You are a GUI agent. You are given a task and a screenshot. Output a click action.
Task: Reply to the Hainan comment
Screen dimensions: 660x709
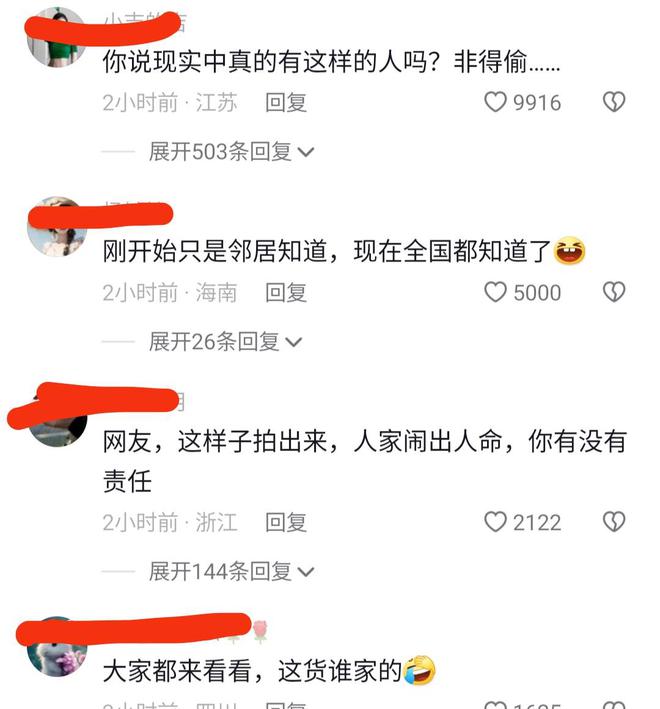(x=286, y=293)
